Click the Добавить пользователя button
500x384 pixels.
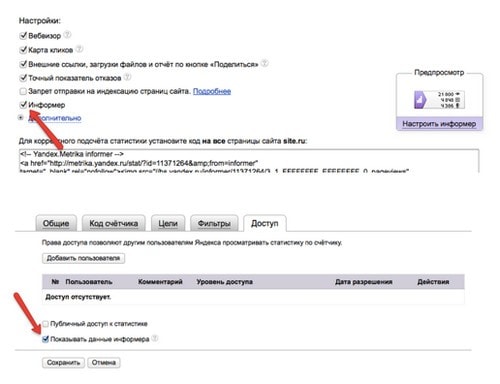(83, 258)
